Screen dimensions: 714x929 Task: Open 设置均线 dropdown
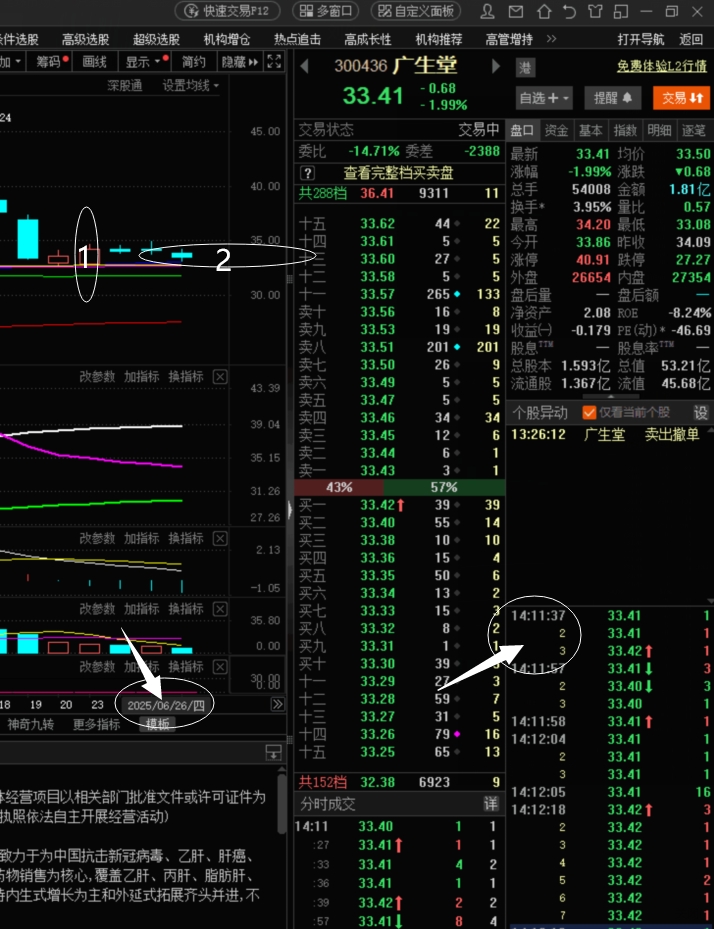tap(191, 85)
